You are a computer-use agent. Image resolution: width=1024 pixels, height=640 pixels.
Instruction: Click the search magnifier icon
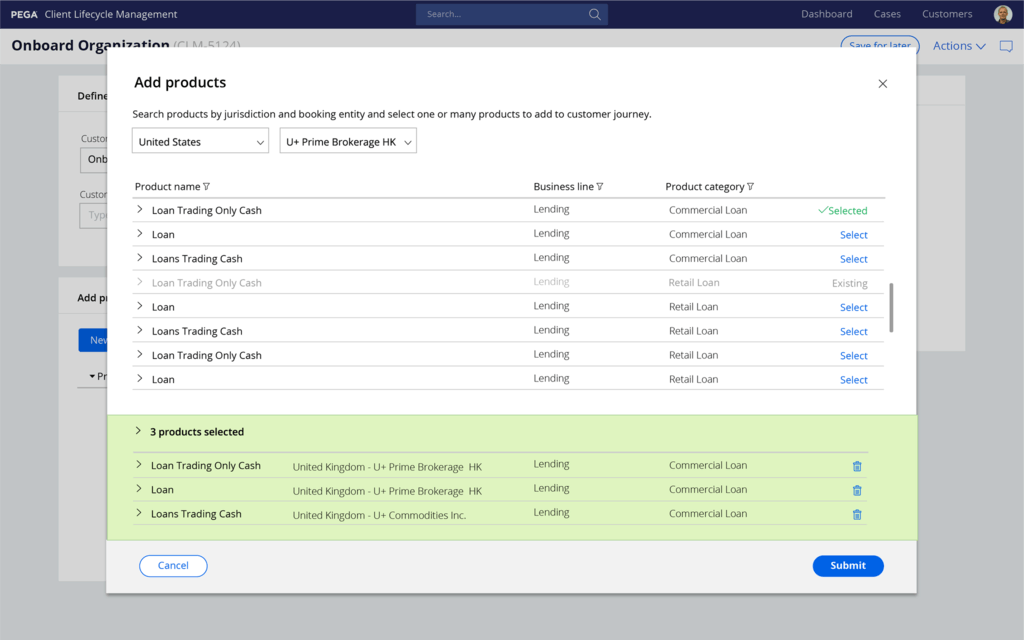[595, 14]
